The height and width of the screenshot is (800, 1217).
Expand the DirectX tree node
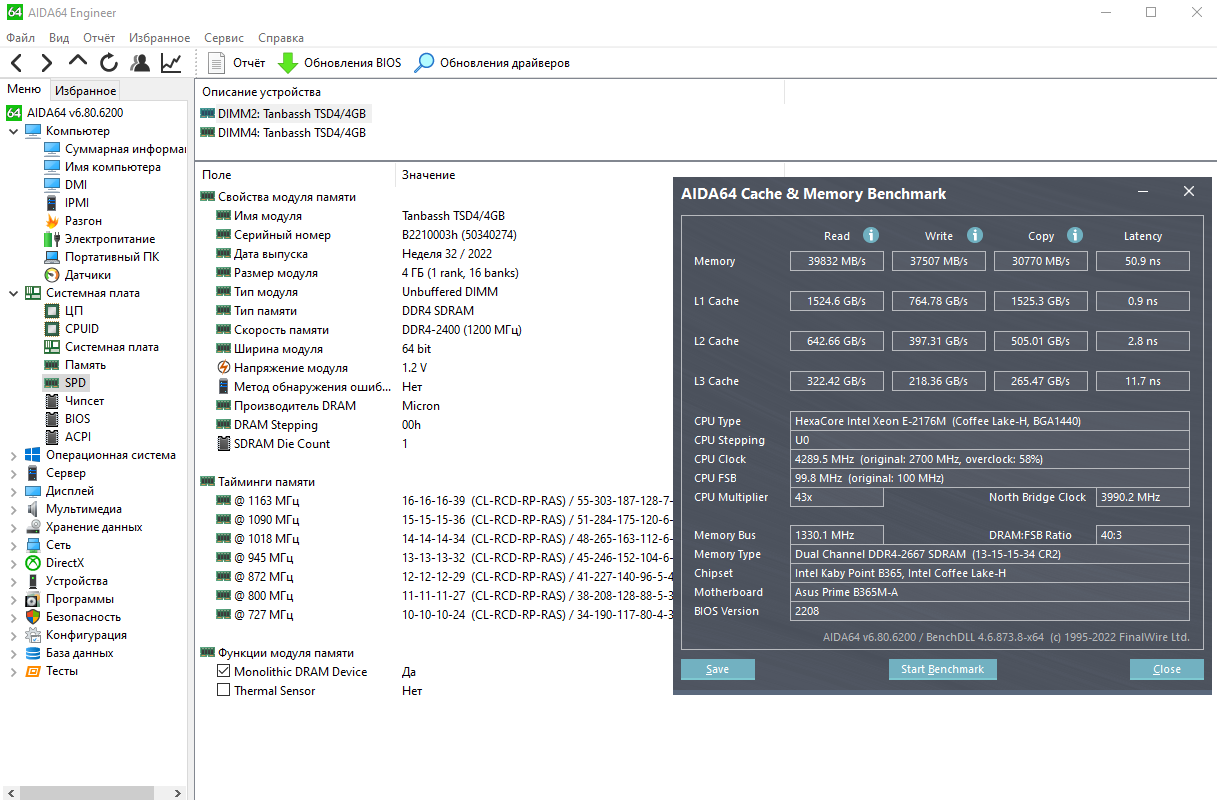click(13, 563)
